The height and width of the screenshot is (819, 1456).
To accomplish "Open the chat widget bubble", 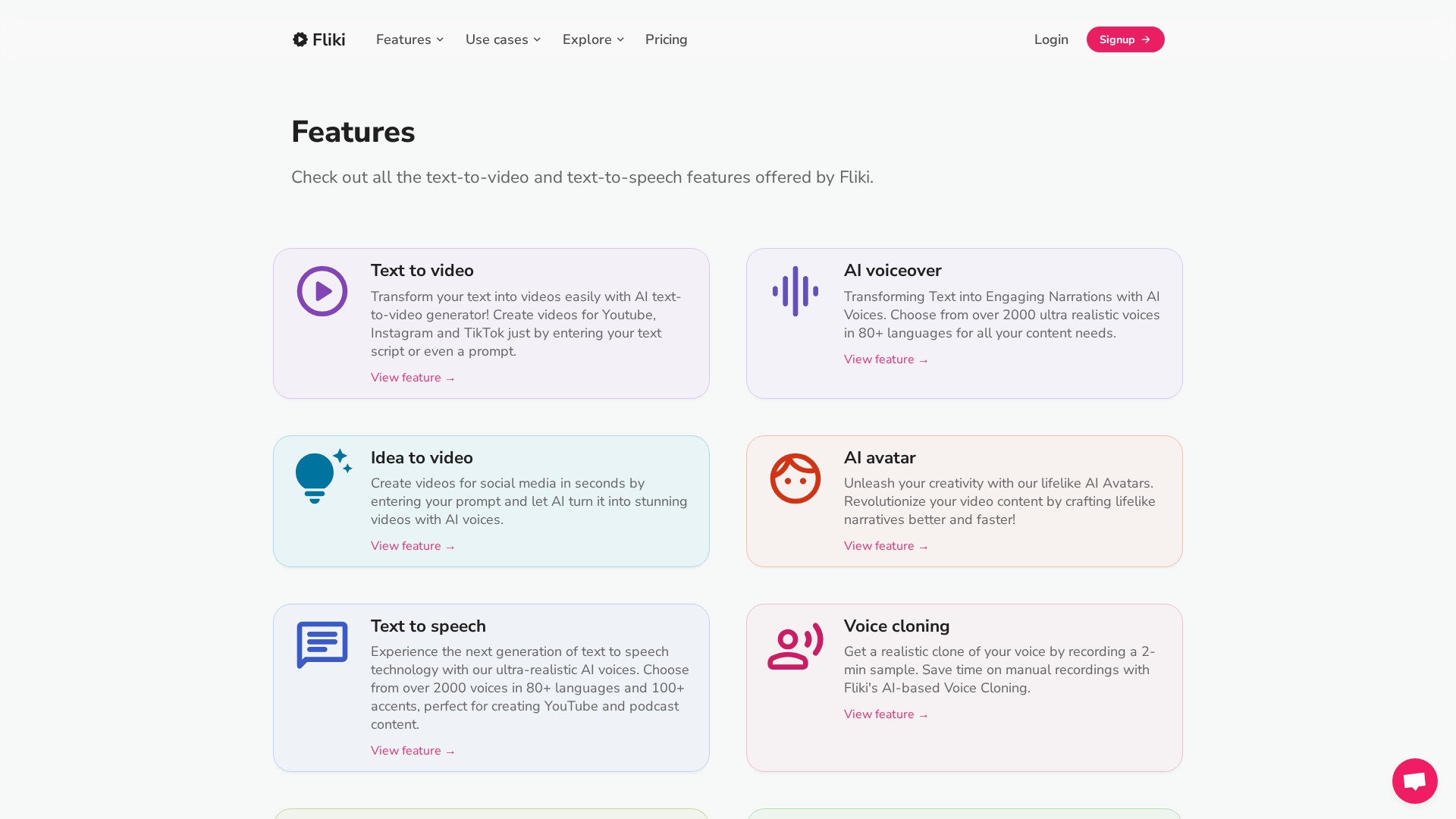I will coord(1415,781).
